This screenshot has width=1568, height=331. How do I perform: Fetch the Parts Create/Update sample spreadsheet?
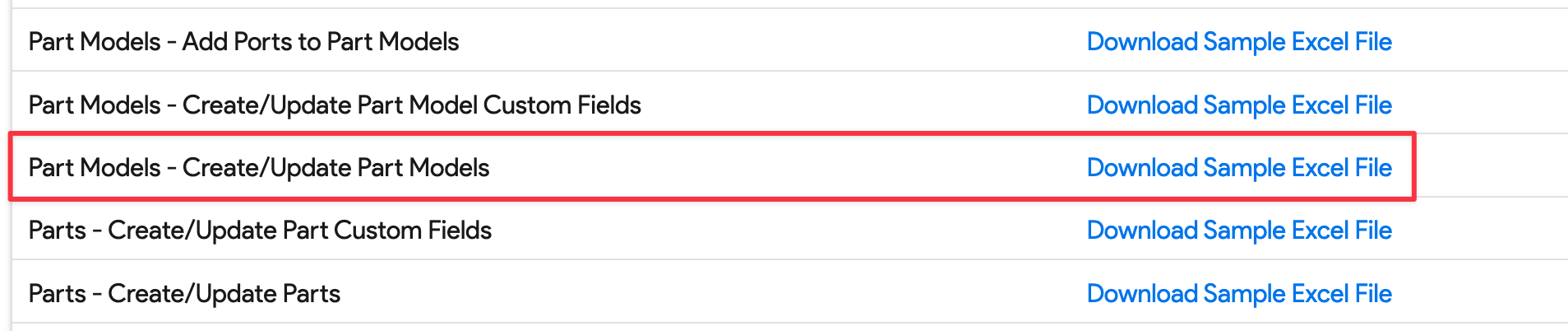pyautogui.click(x=1238, y=294)
